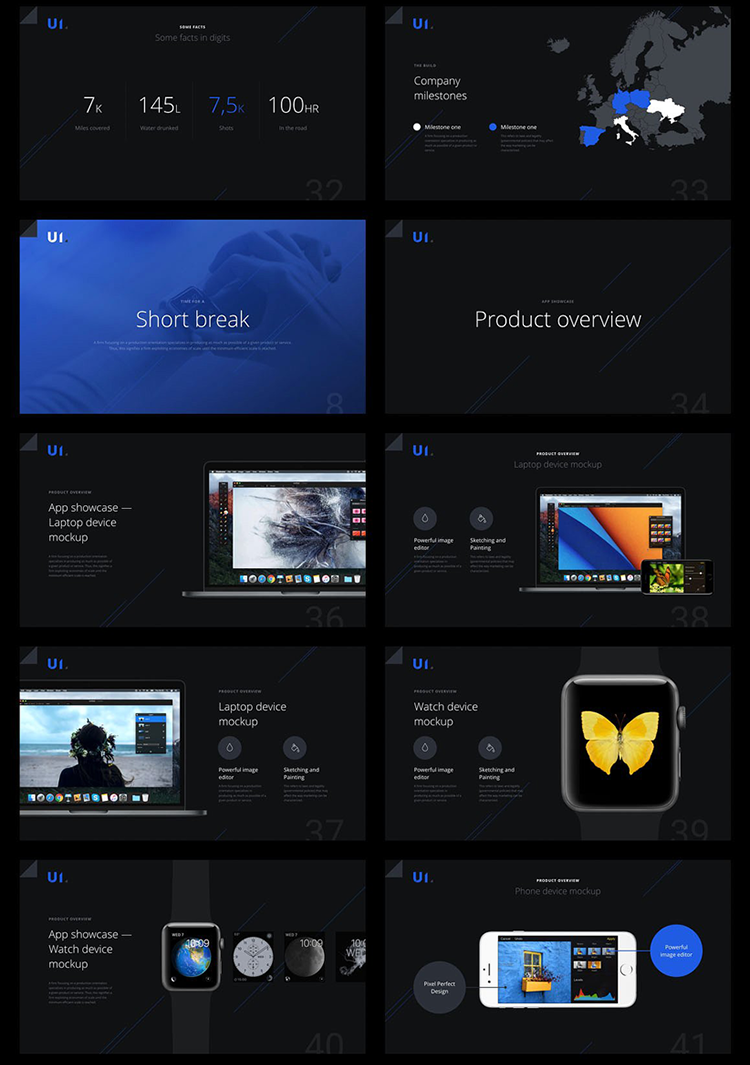Click the Short break slide title
This screenshot has width=750, height=1065.
pos(192,320)
